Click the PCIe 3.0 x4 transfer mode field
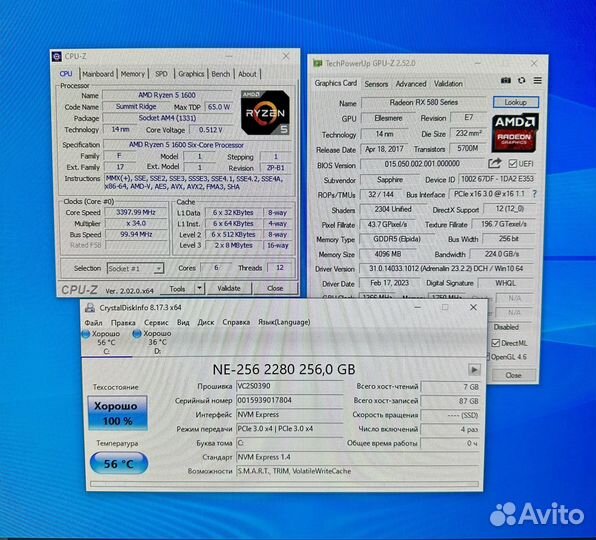This screenshot has height=540, width=596. (x=289, y=429)
